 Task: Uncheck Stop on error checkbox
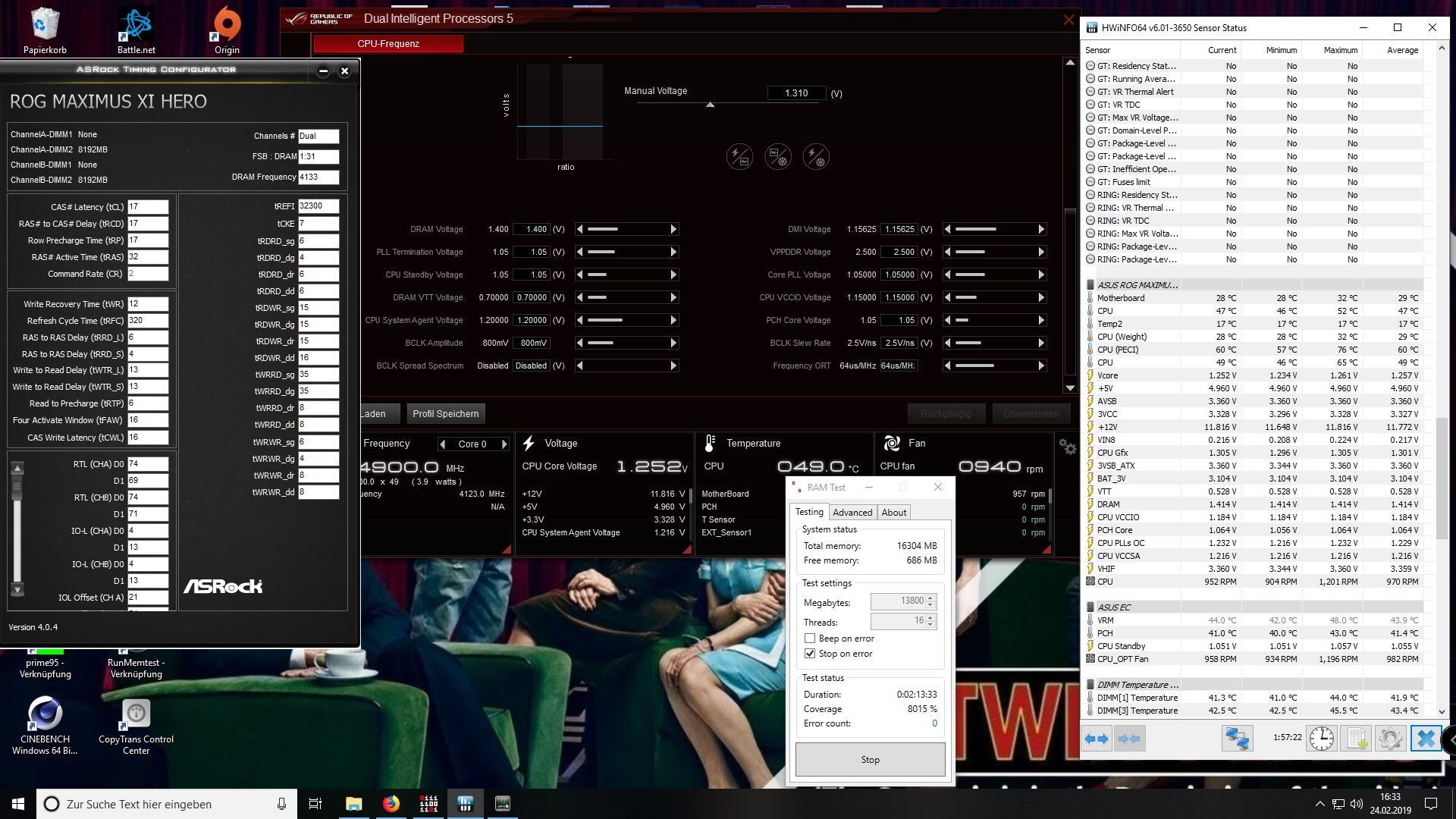tap(810, 654)
